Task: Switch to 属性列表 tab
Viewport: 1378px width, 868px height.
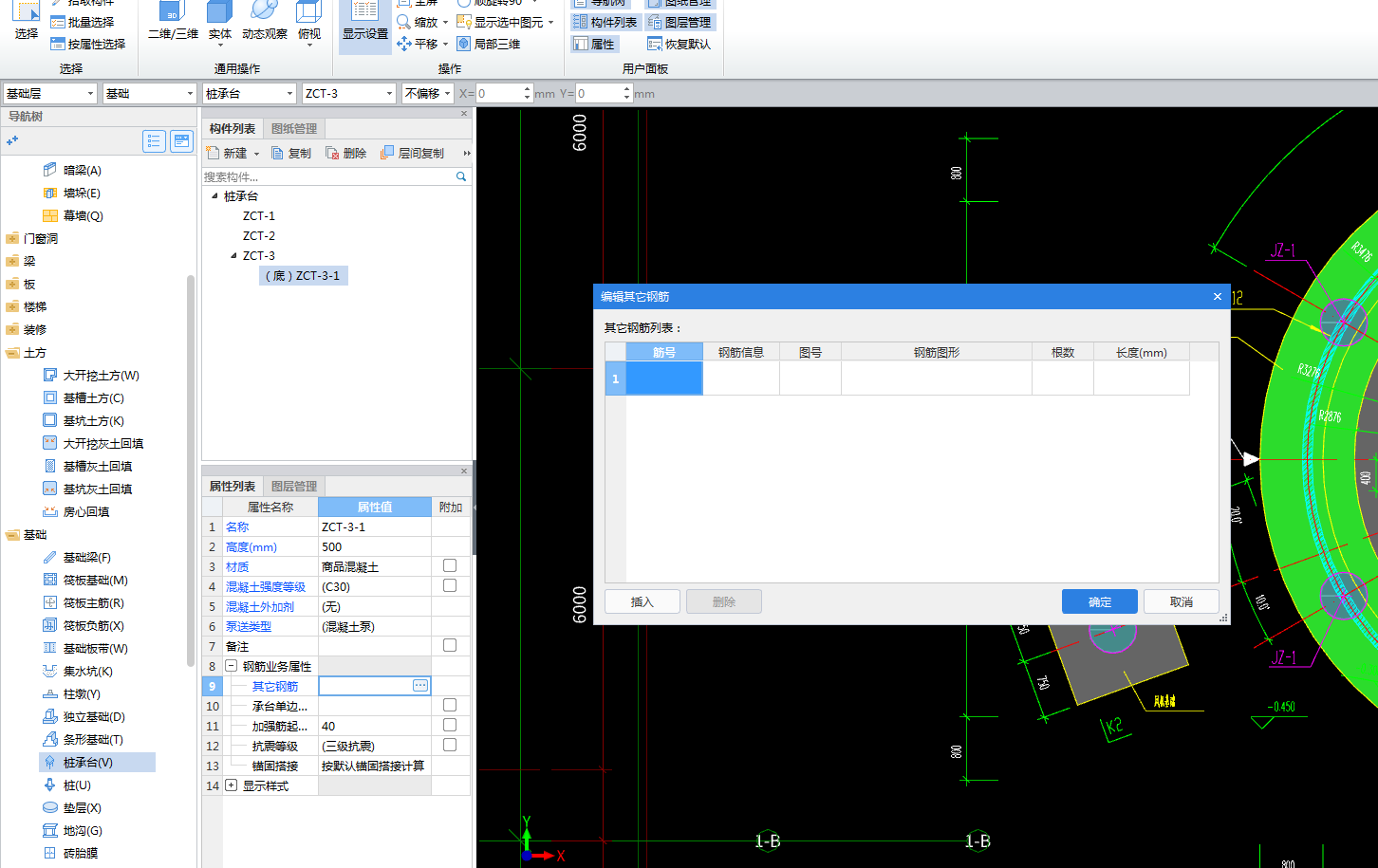Action: click(x=233, y=486)
